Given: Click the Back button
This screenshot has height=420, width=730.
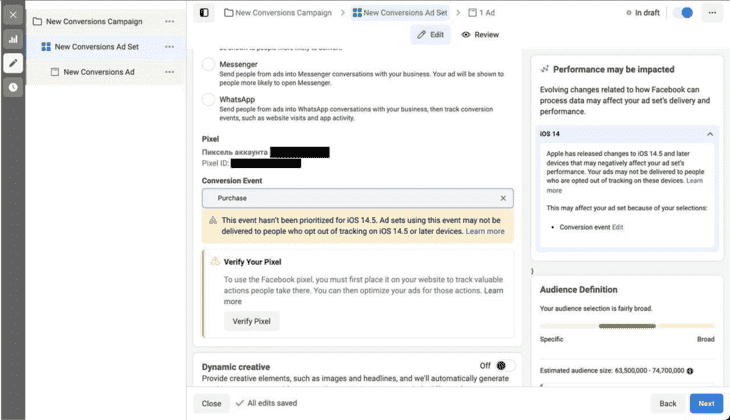Looking at the screenshot, I should pos(668,404).
